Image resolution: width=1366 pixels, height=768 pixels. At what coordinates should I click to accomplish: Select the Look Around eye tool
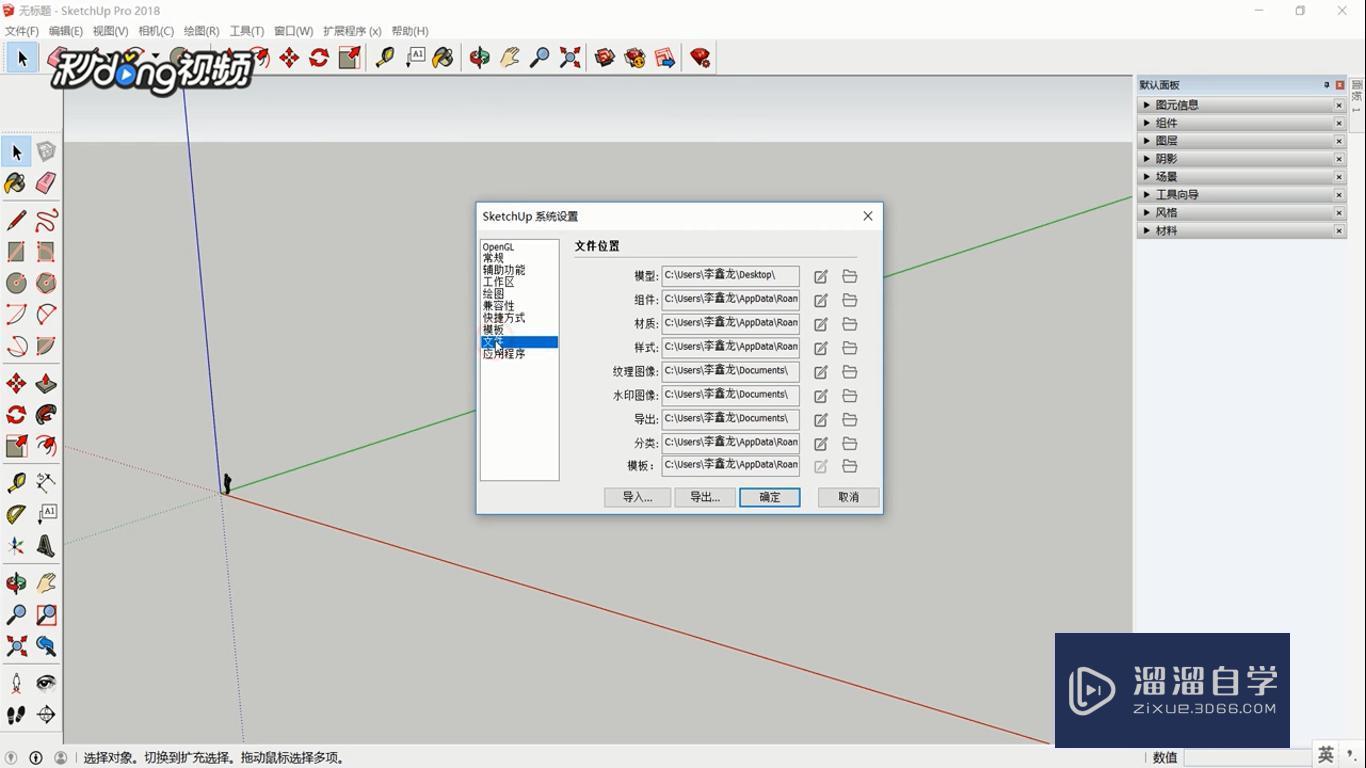click(46, 683)
